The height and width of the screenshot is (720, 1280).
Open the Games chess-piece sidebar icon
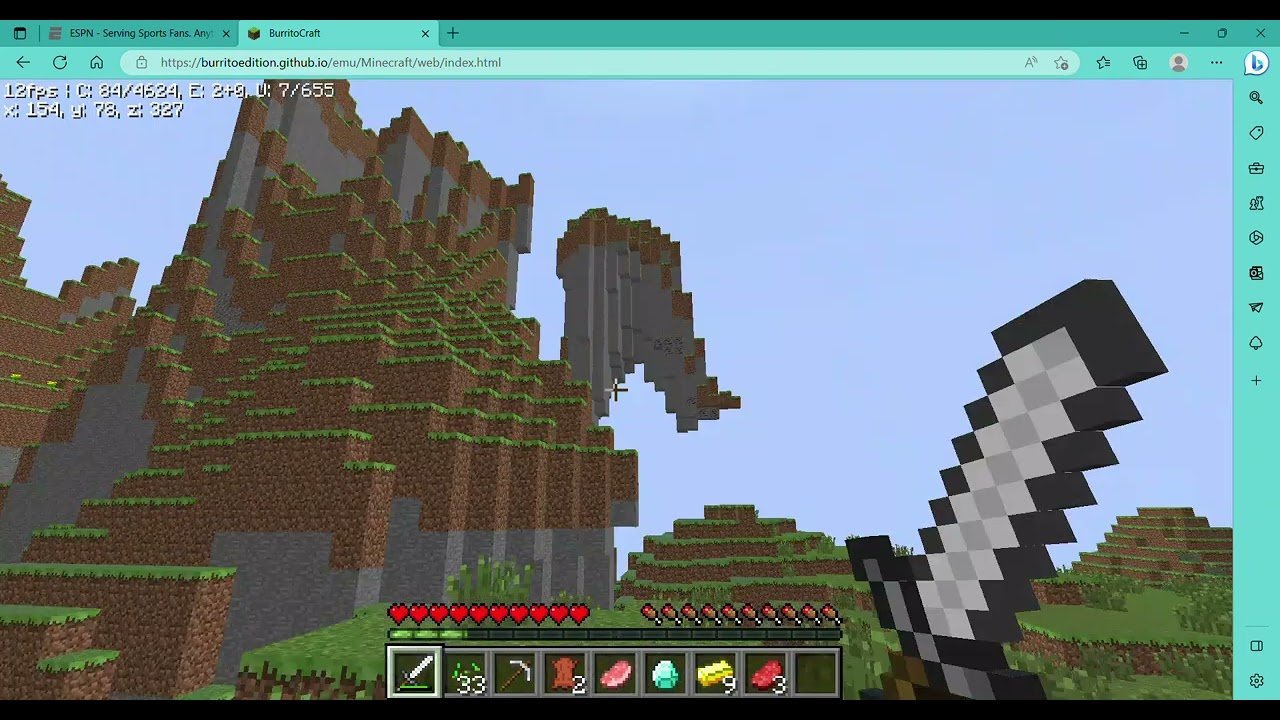pyautogui.click(x=1256, y=203)
